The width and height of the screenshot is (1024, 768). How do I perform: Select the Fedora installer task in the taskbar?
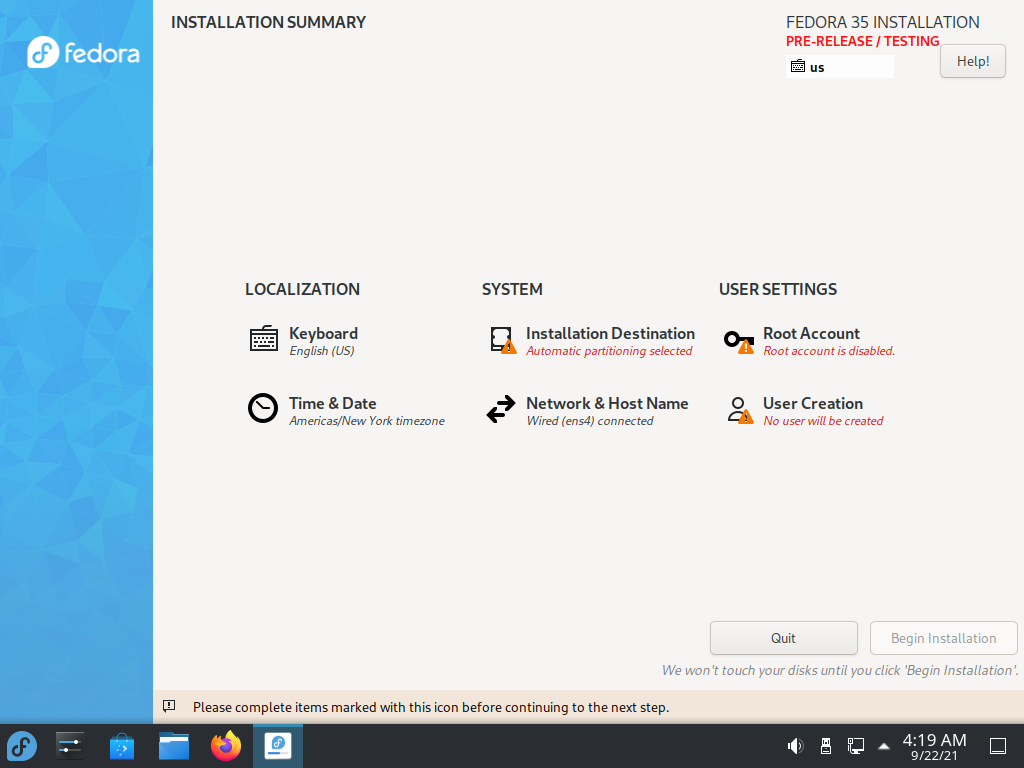point(278,746)
